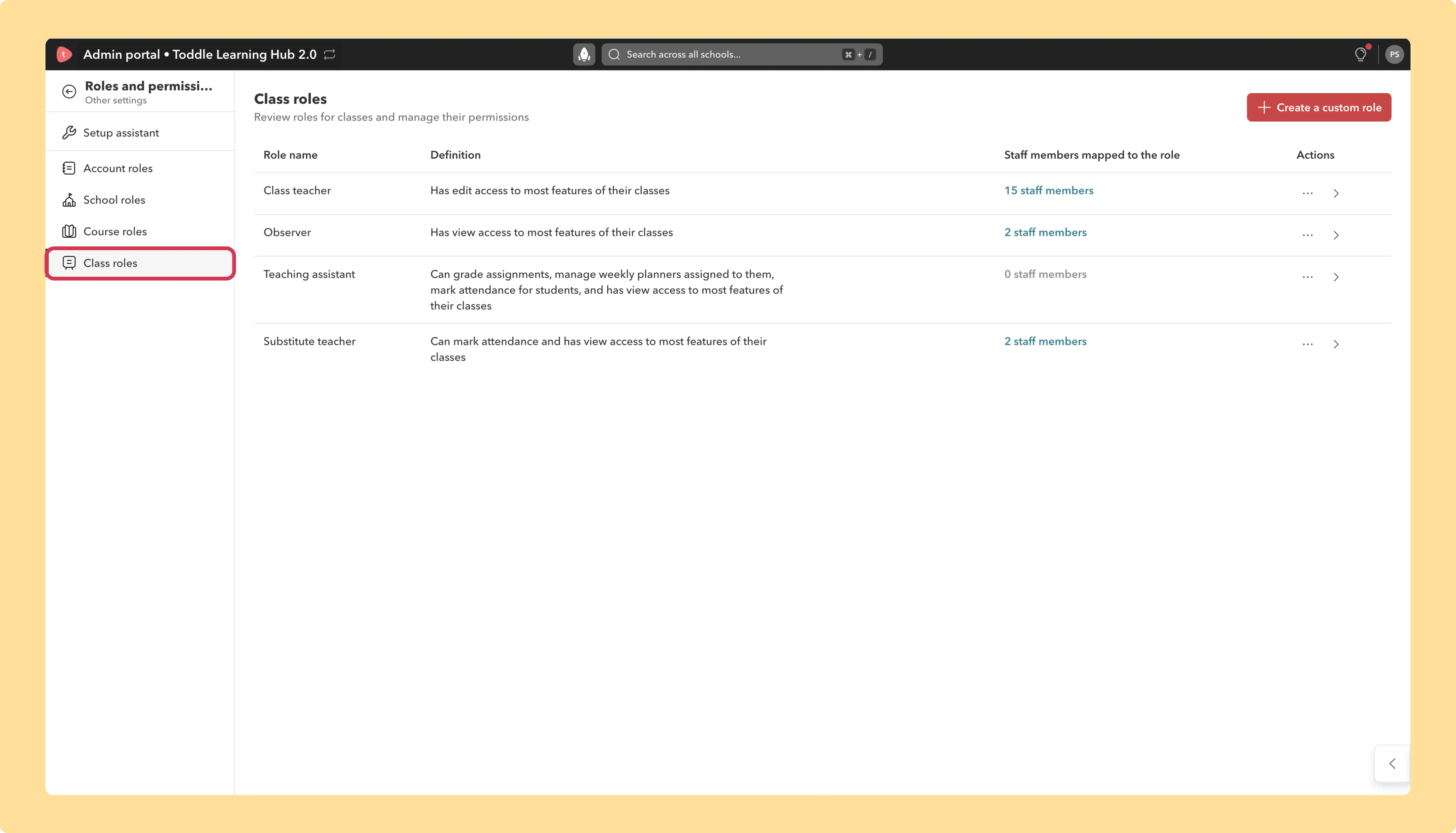Click the Class teacher role name
Image resolution: width=1456 pixels, height=833 pixels.
coord(297,190)
